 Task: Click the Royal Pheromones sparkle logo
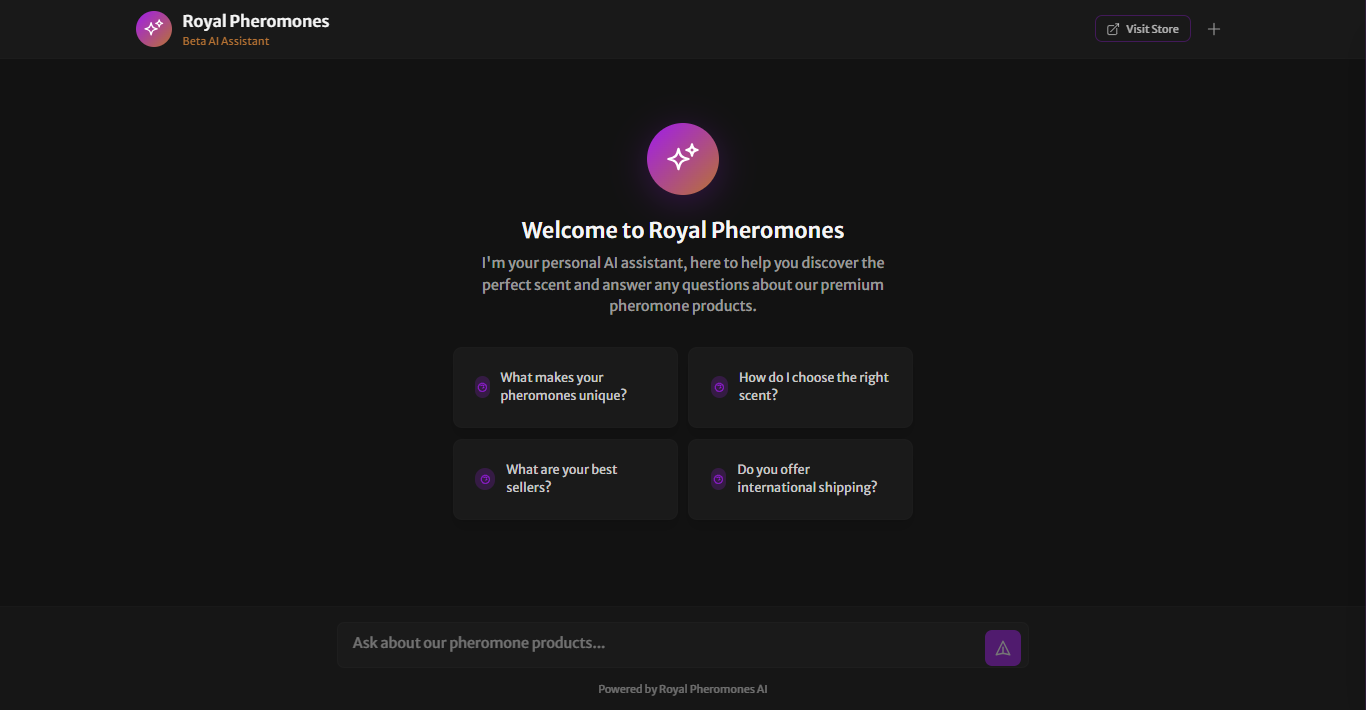(x=153, y=28)
